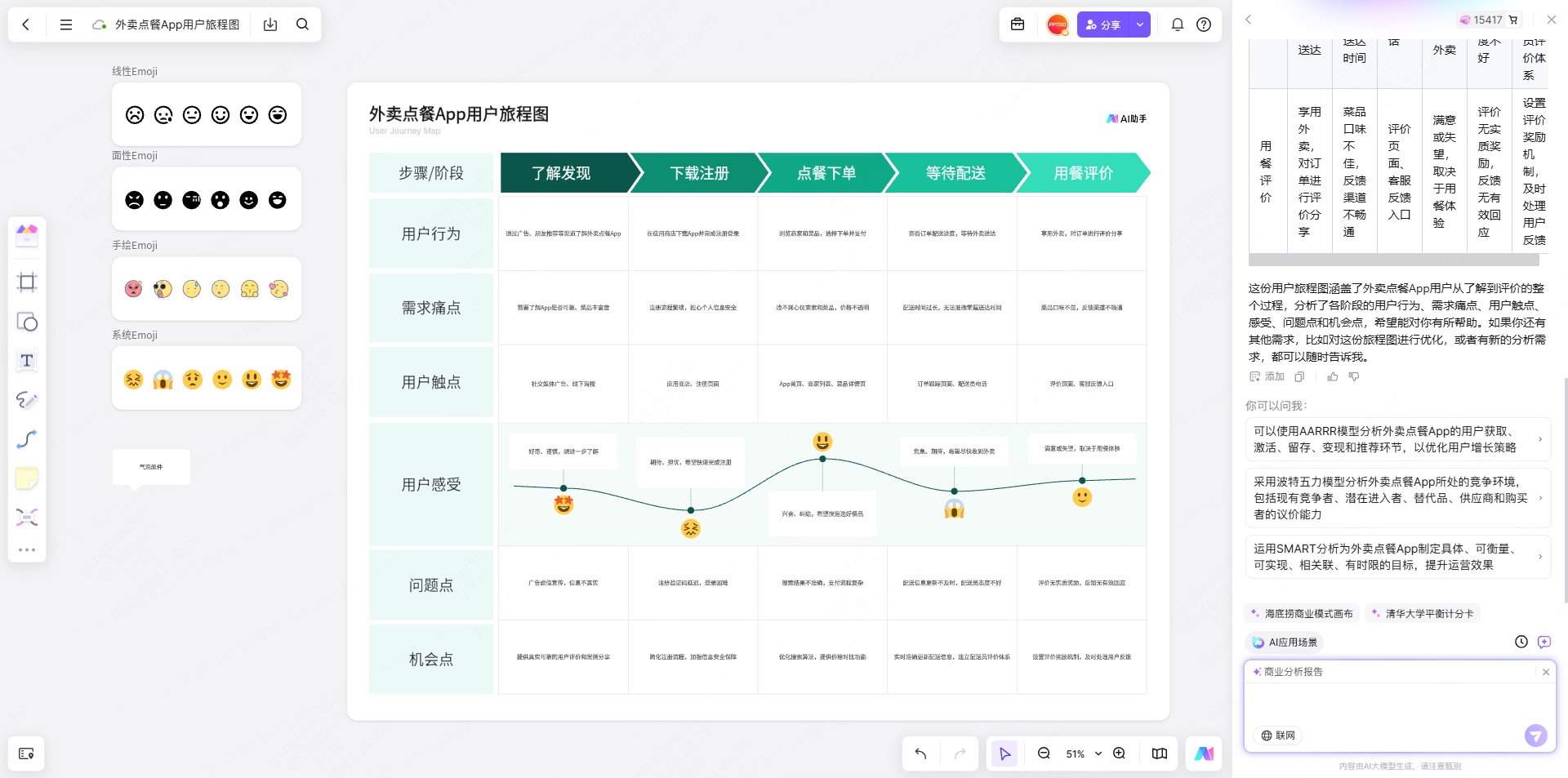
Task: Select first angry face in 线性Emoji
Action: coord(135,115)
